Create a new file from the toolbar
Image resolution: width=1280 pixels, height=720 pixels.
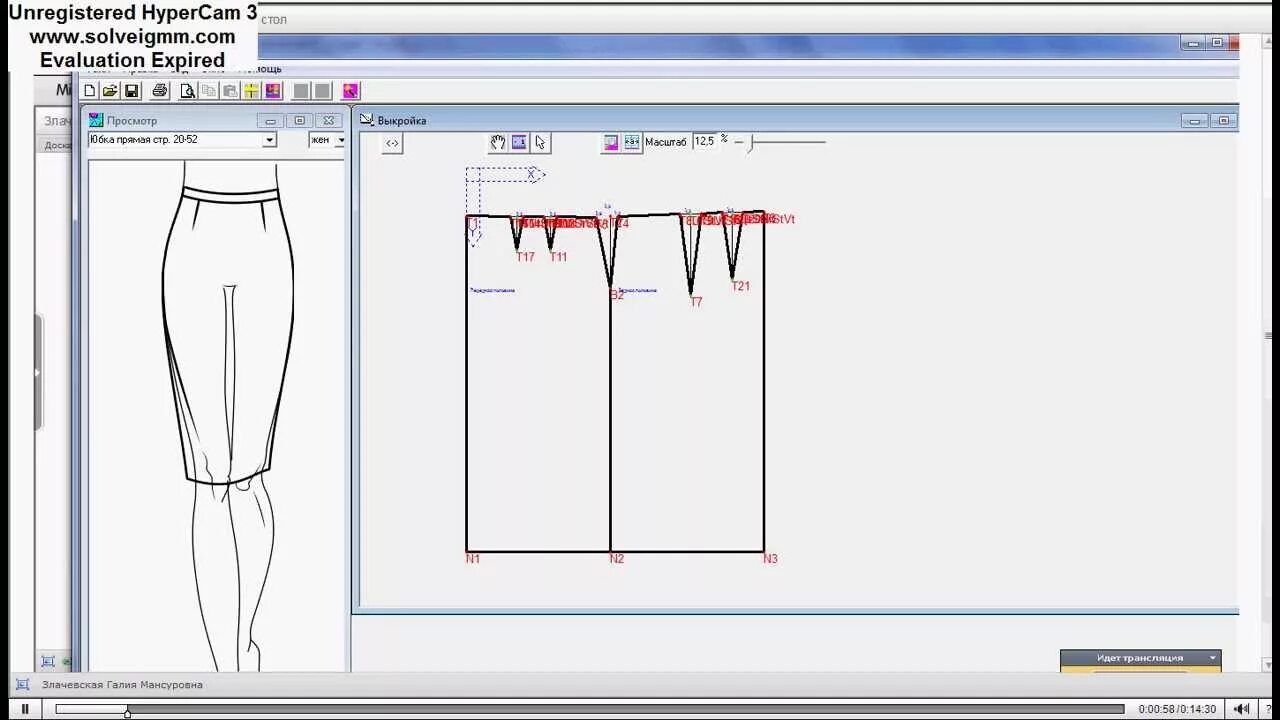click(x=90, y=91)
